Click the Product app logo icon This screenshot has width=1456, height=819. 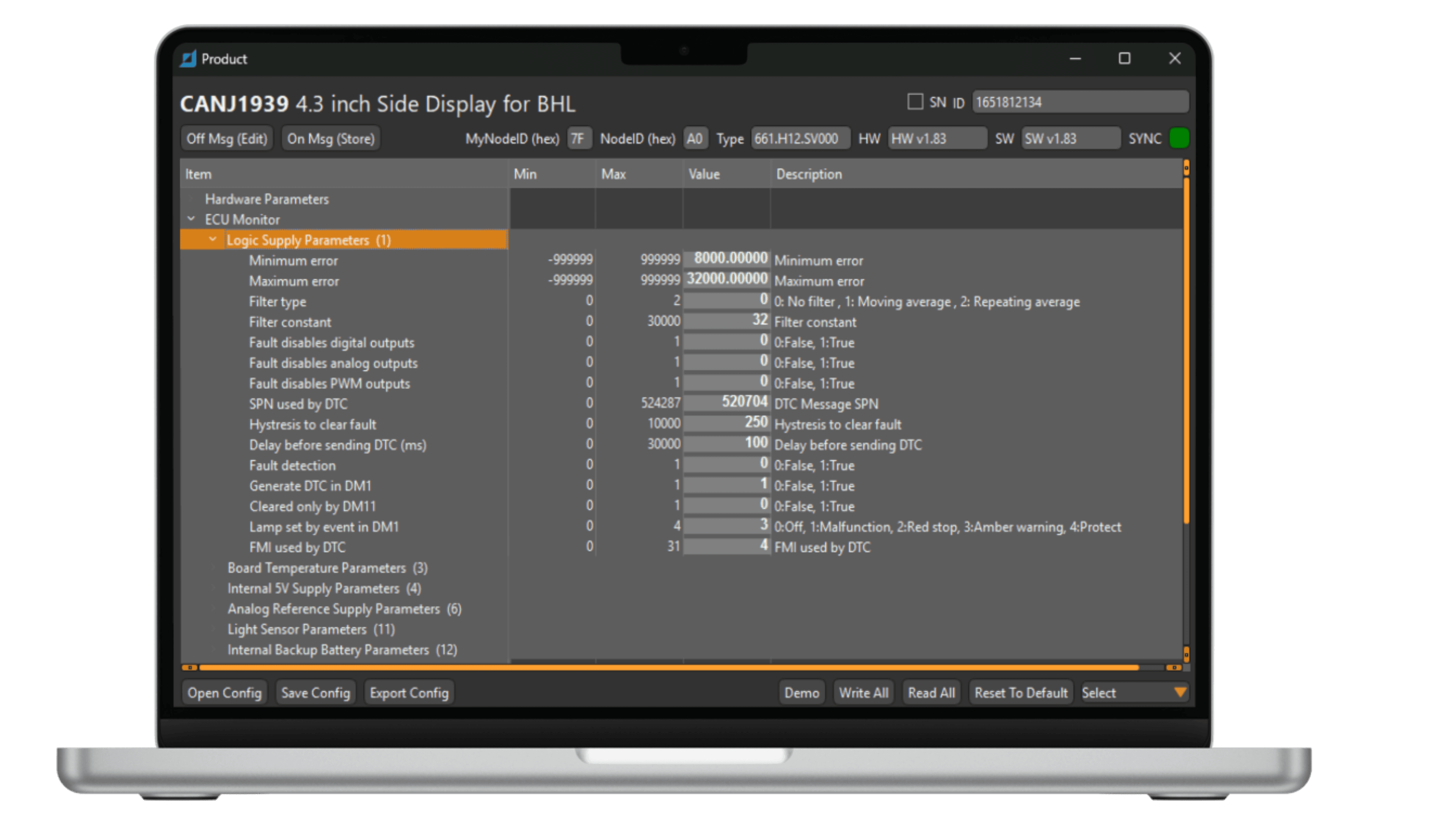pyautogui.click(x=188, y=58)
